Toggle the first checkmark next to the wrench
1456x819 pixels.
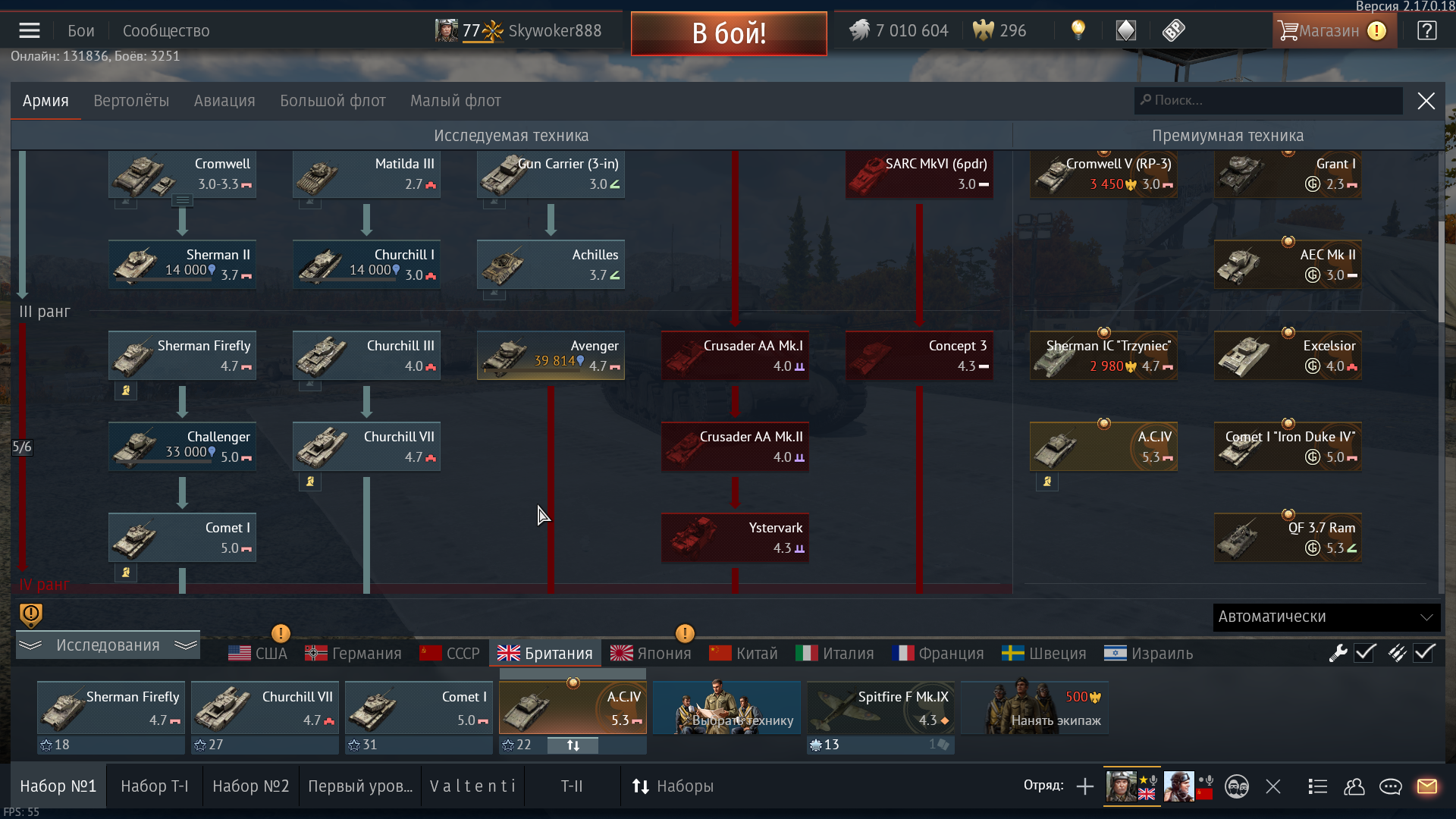tap(1365, 653)
